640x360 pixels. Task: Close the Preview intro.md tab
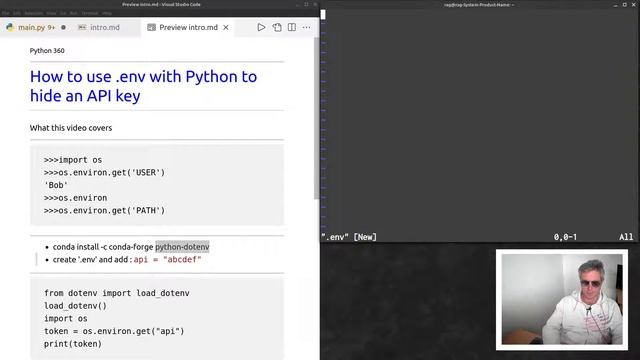click(x=226, y=27)
